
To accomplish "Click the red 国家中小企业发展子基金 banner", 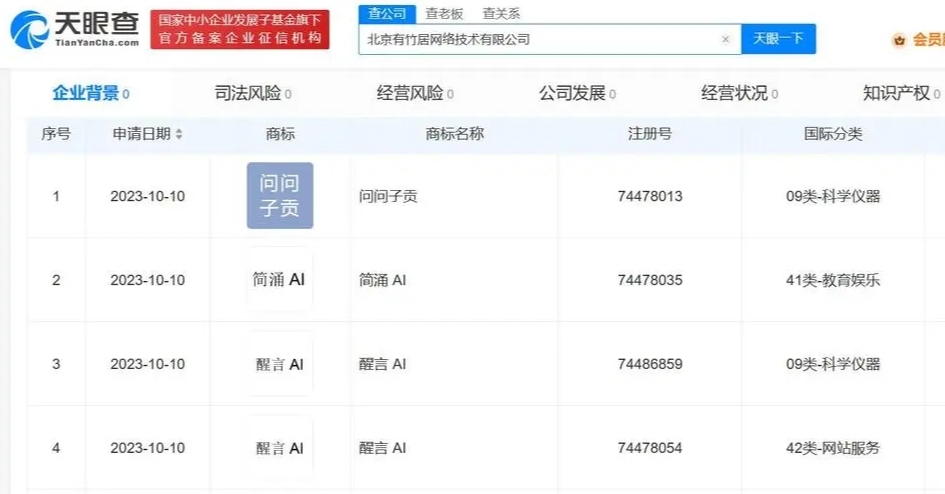I will tap(240, 29).
